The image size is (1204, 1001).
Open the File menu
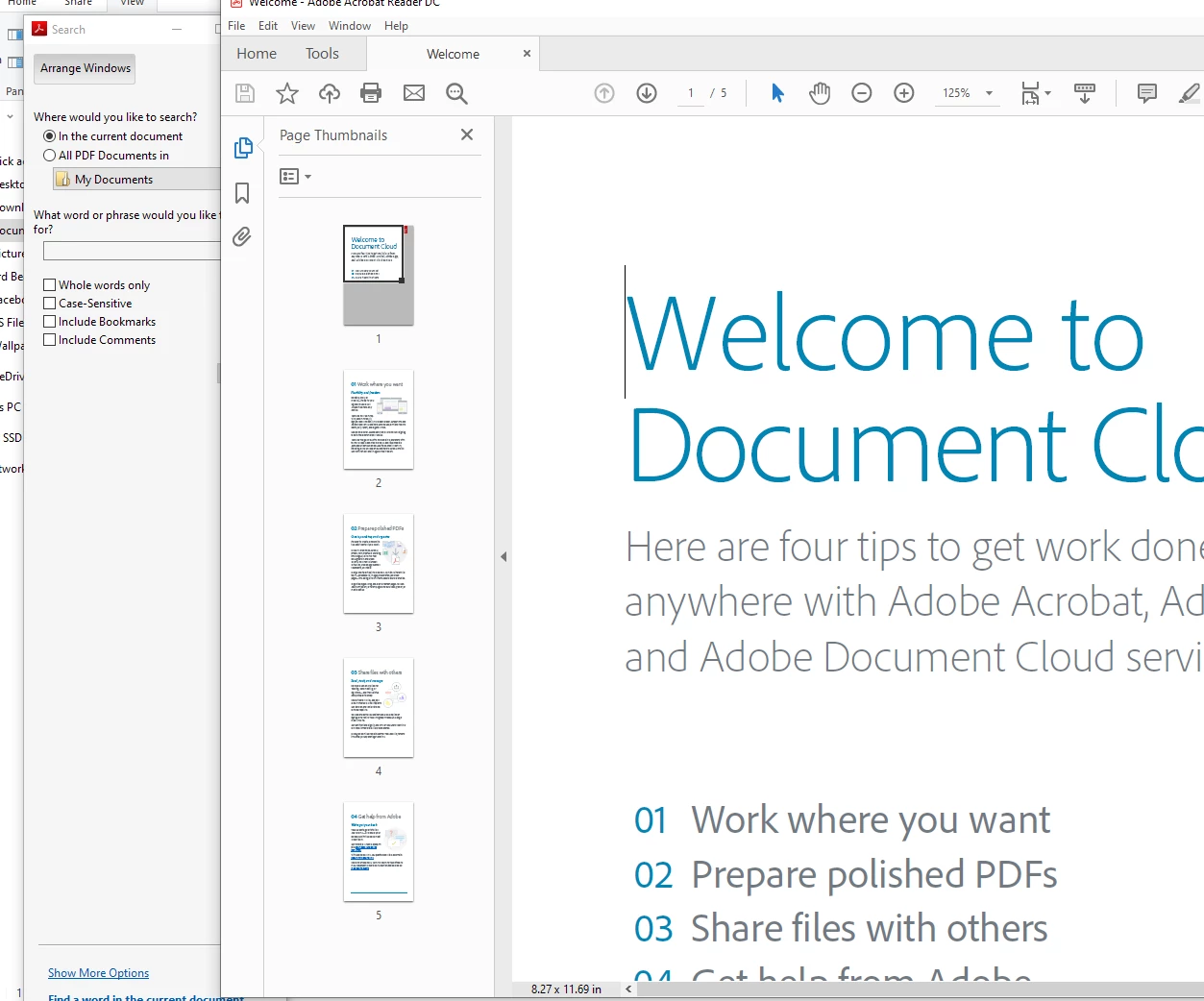[236, 26]
